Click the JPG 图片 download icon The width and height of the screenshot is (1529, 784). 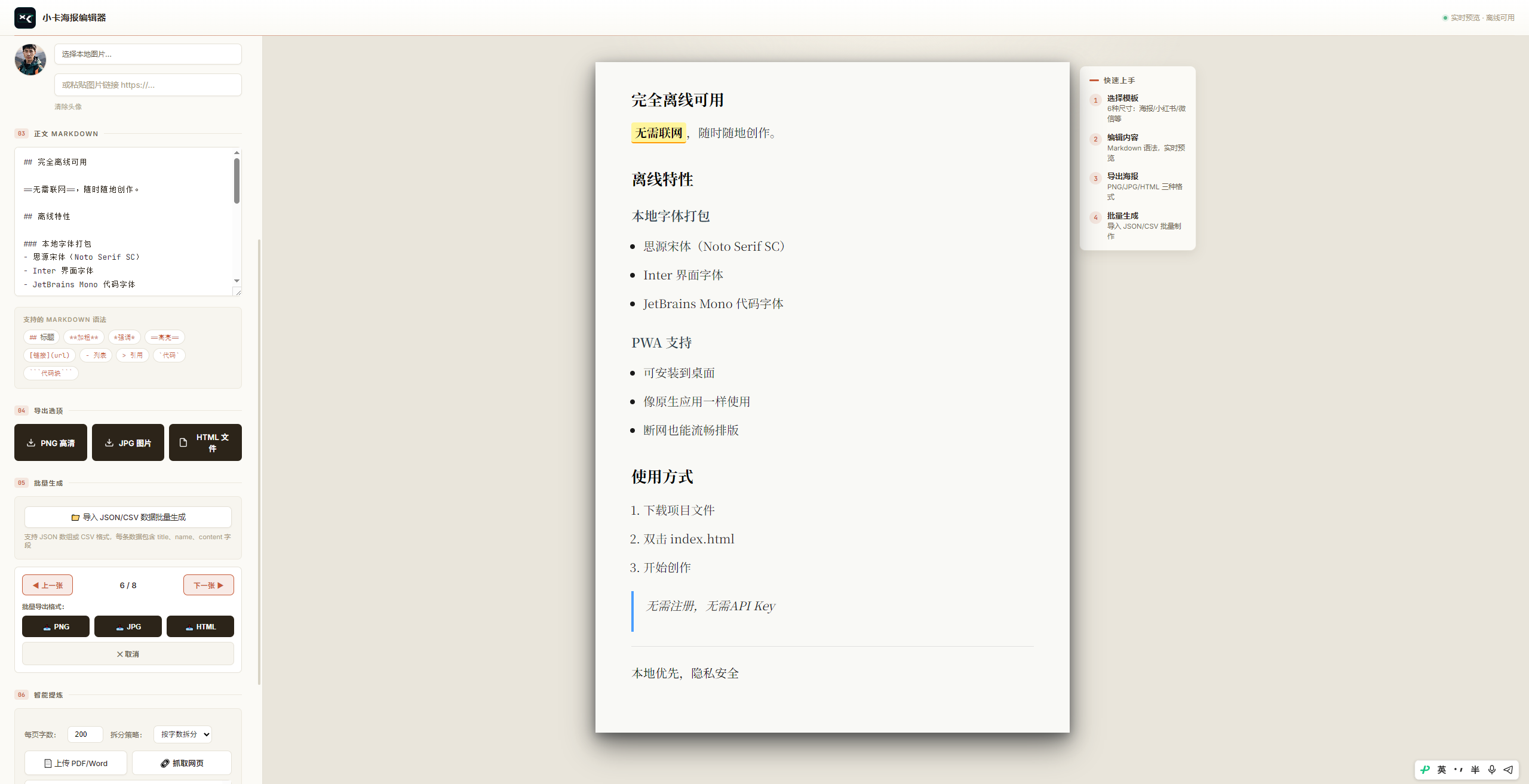point(109,442)
